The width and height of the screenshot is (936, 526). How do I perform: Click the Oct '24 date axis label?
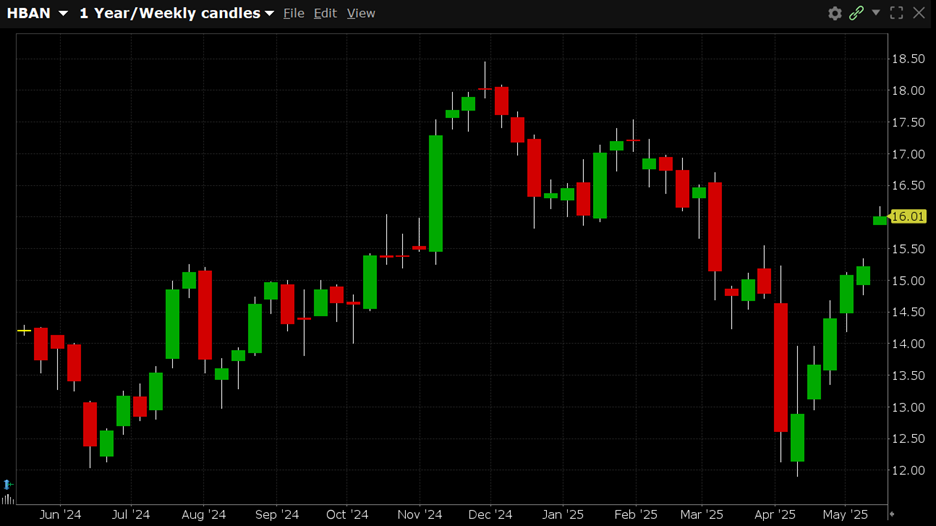pyautogui.click(x=347, y=514)
